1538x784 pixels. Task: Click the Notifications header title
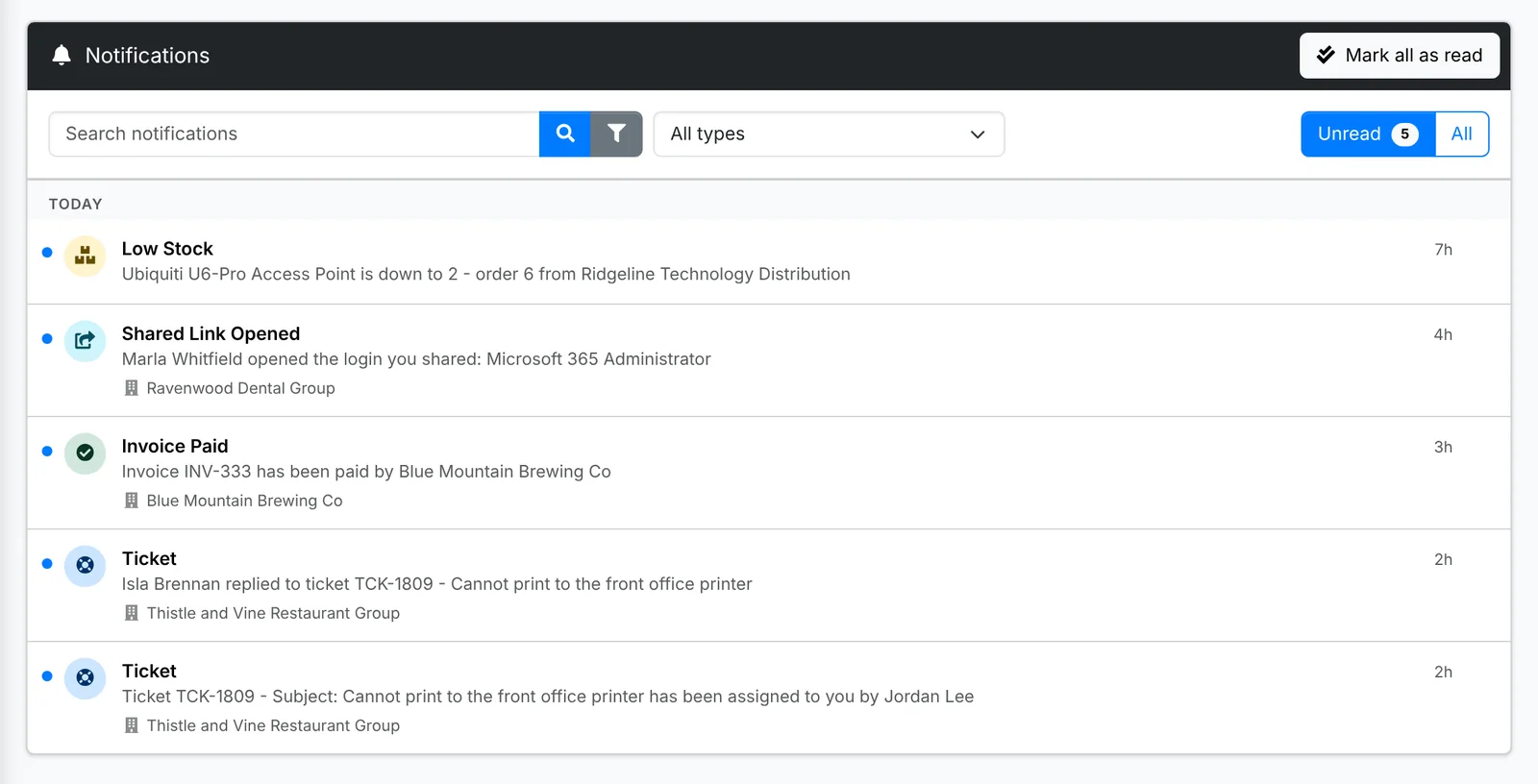tap(147, 56)
